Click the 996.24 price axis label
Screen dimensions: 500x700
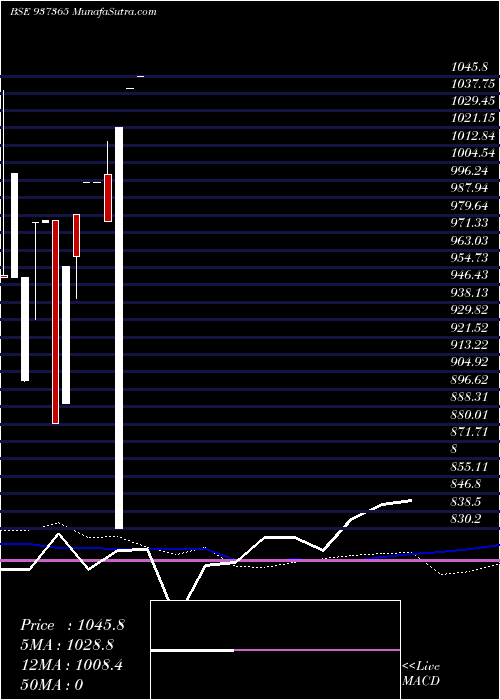(x=470, y=171)
